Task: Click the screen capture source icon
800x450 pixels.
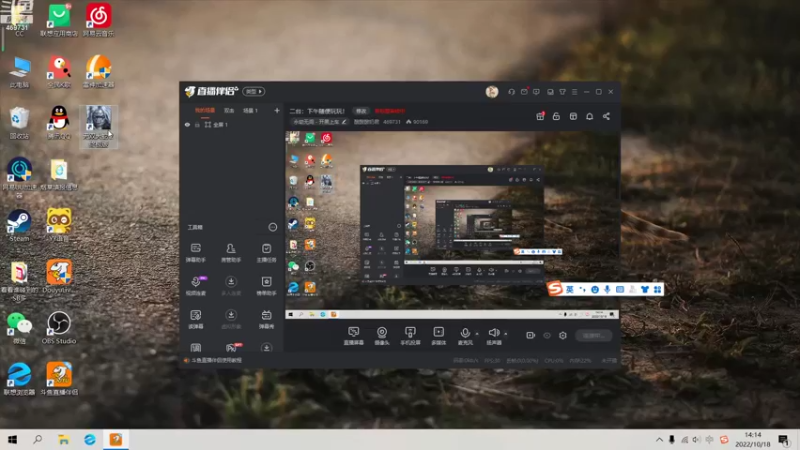Action: [x=354, y=336]
